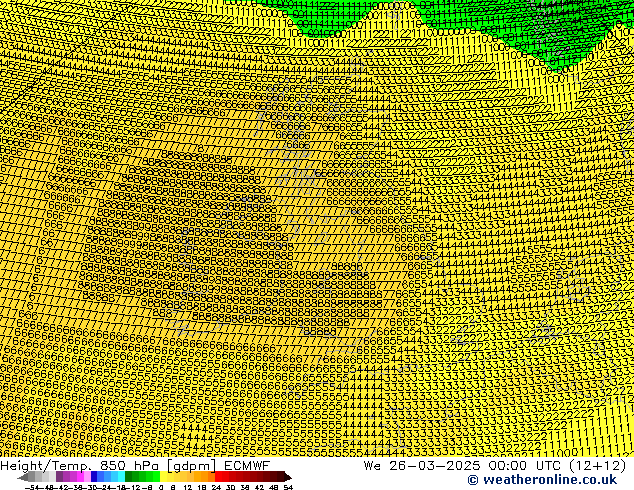Click the bright red swatch above the 24 label in legend
Screen dimensions: 634x490
point(218,477)
